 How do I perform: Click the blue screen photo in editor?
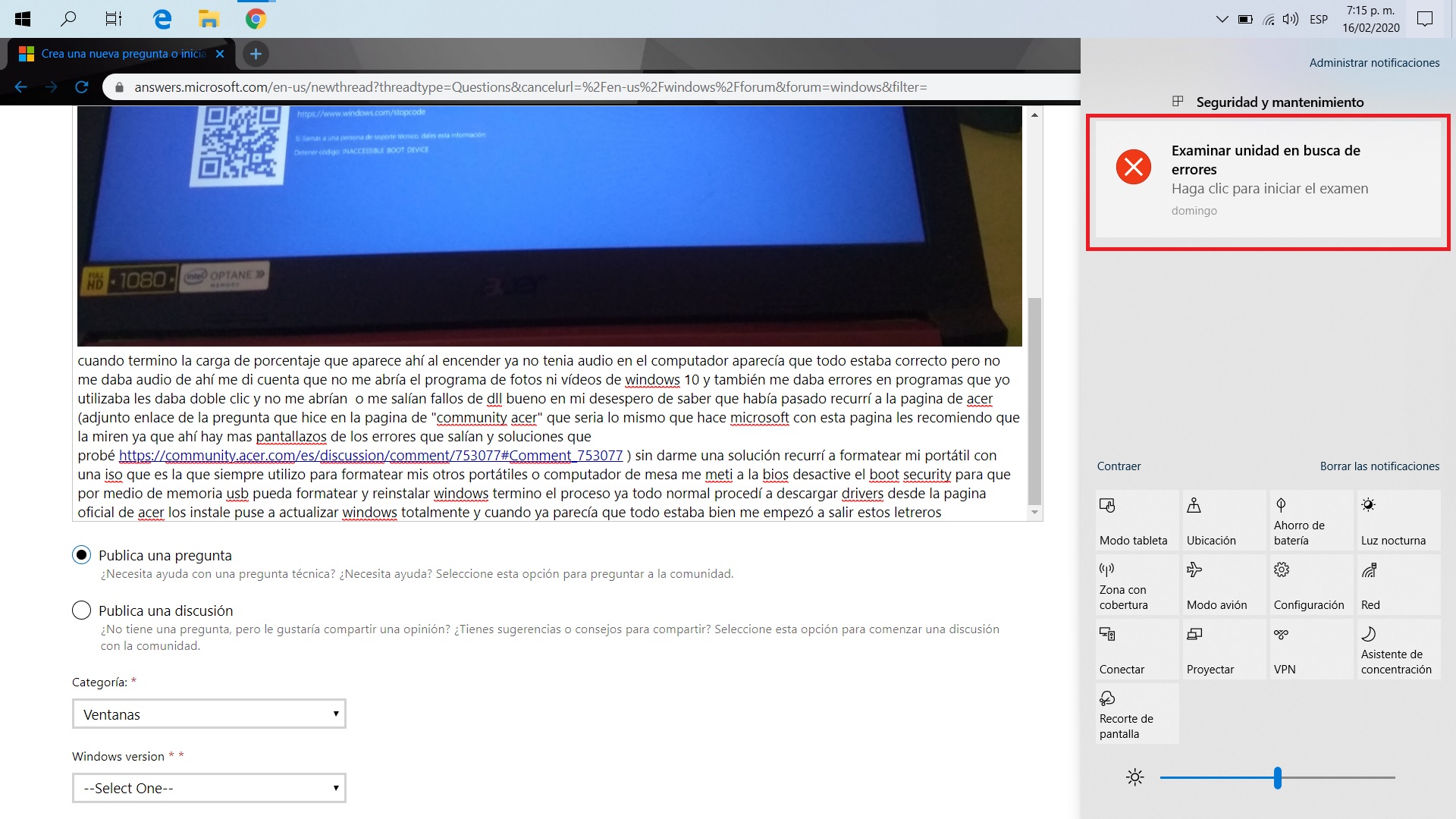[x=549, y=226]
